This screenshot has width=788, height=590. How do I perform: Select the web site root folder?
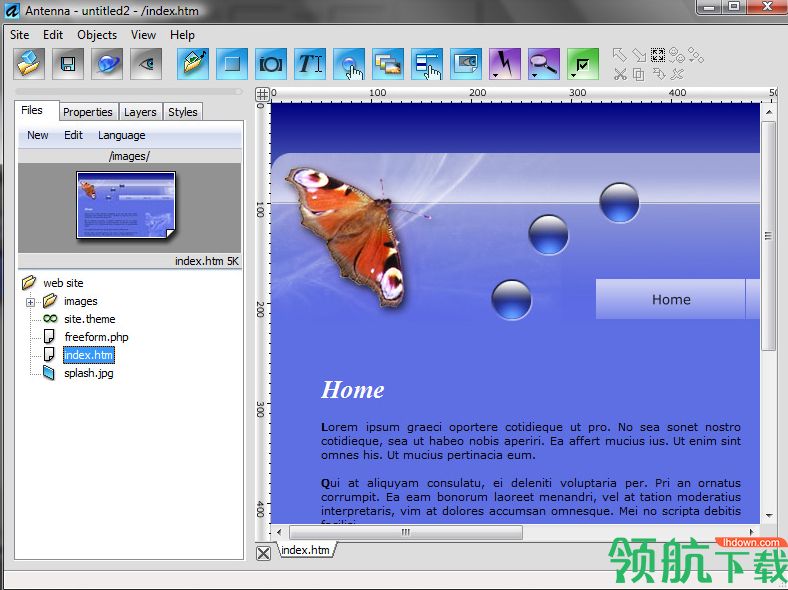(x=63, y=283)
